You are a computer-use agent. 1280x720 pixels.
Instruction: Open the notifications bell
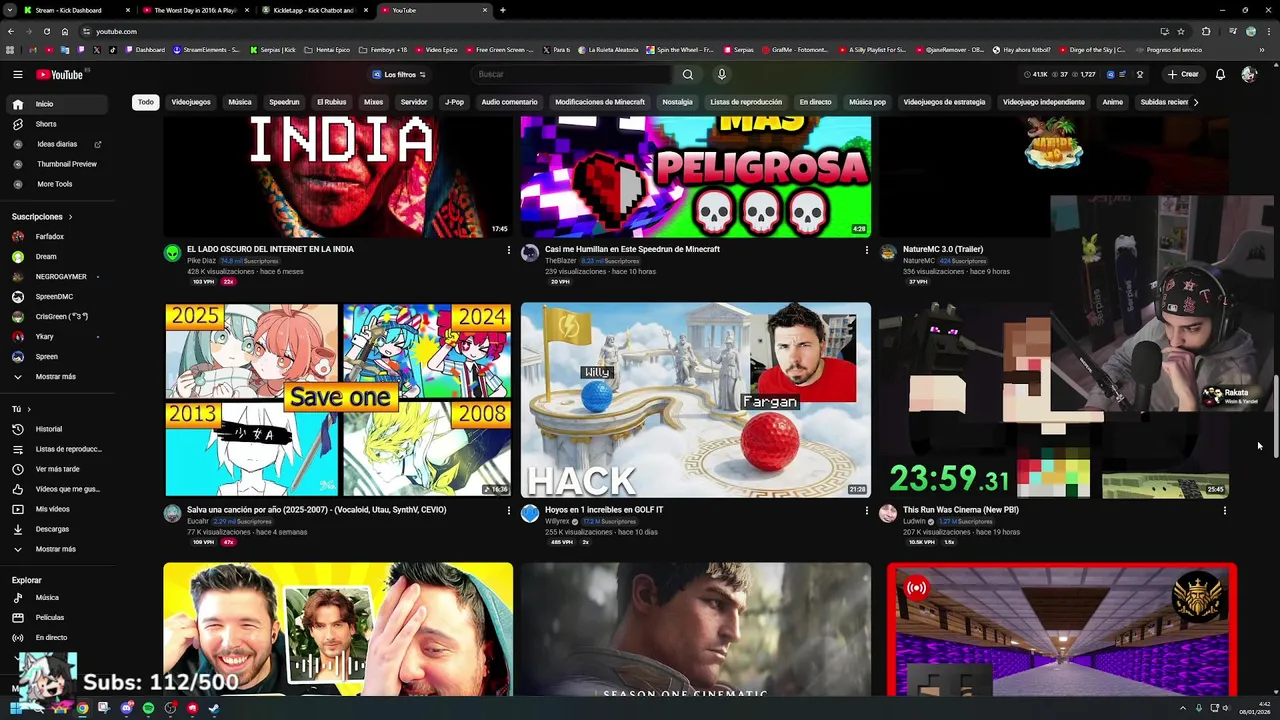[x=1220, y=74]
